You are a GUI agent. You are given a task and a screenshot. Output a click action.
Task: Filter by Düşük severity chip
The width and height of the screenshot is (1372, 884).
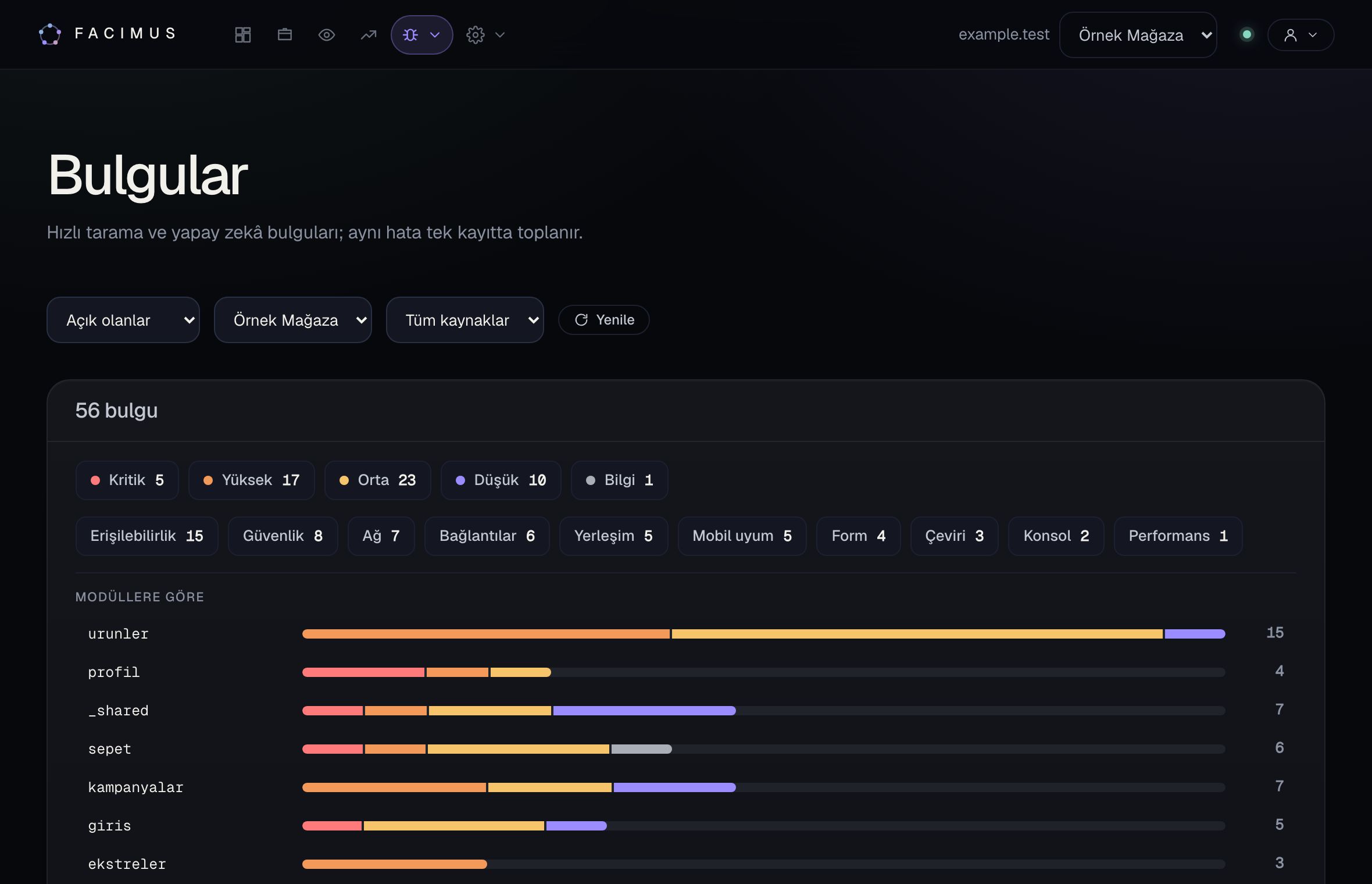501,480
